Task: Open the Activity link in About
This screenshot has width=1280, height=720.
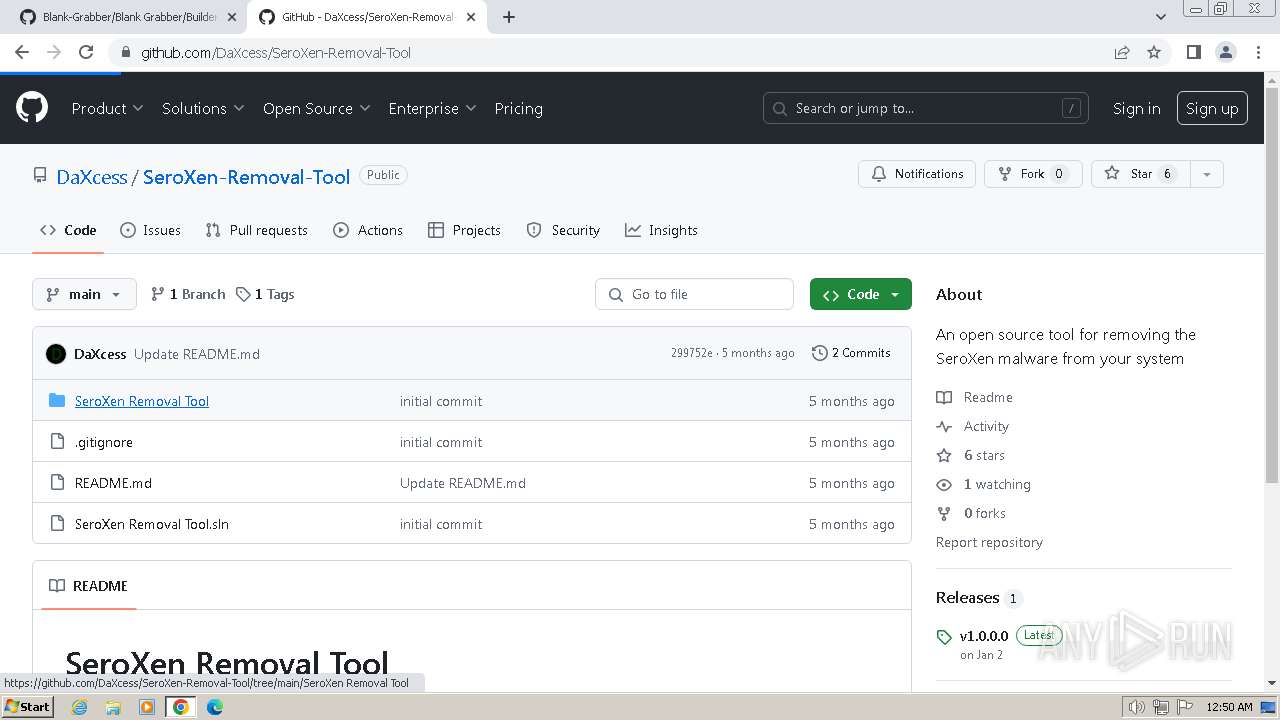Action: pos(973,426)
